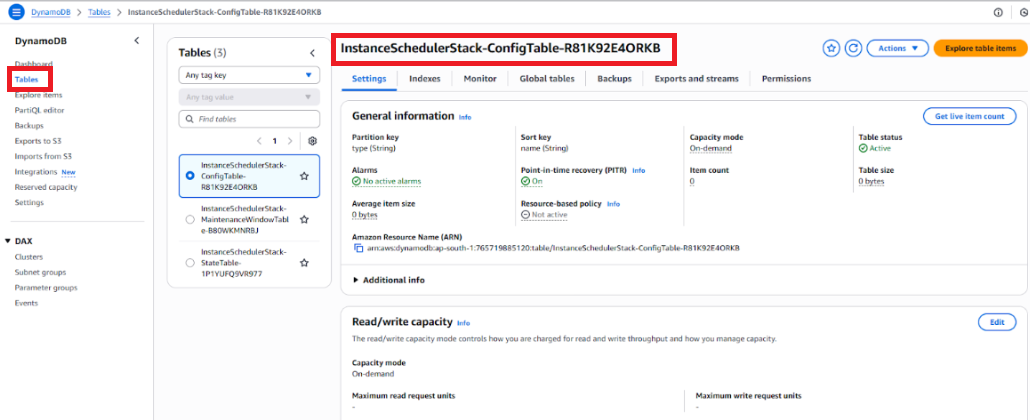Screen dimensions: 1030x420
Task: Open the Global tables tab
Action: click(547, 78)
